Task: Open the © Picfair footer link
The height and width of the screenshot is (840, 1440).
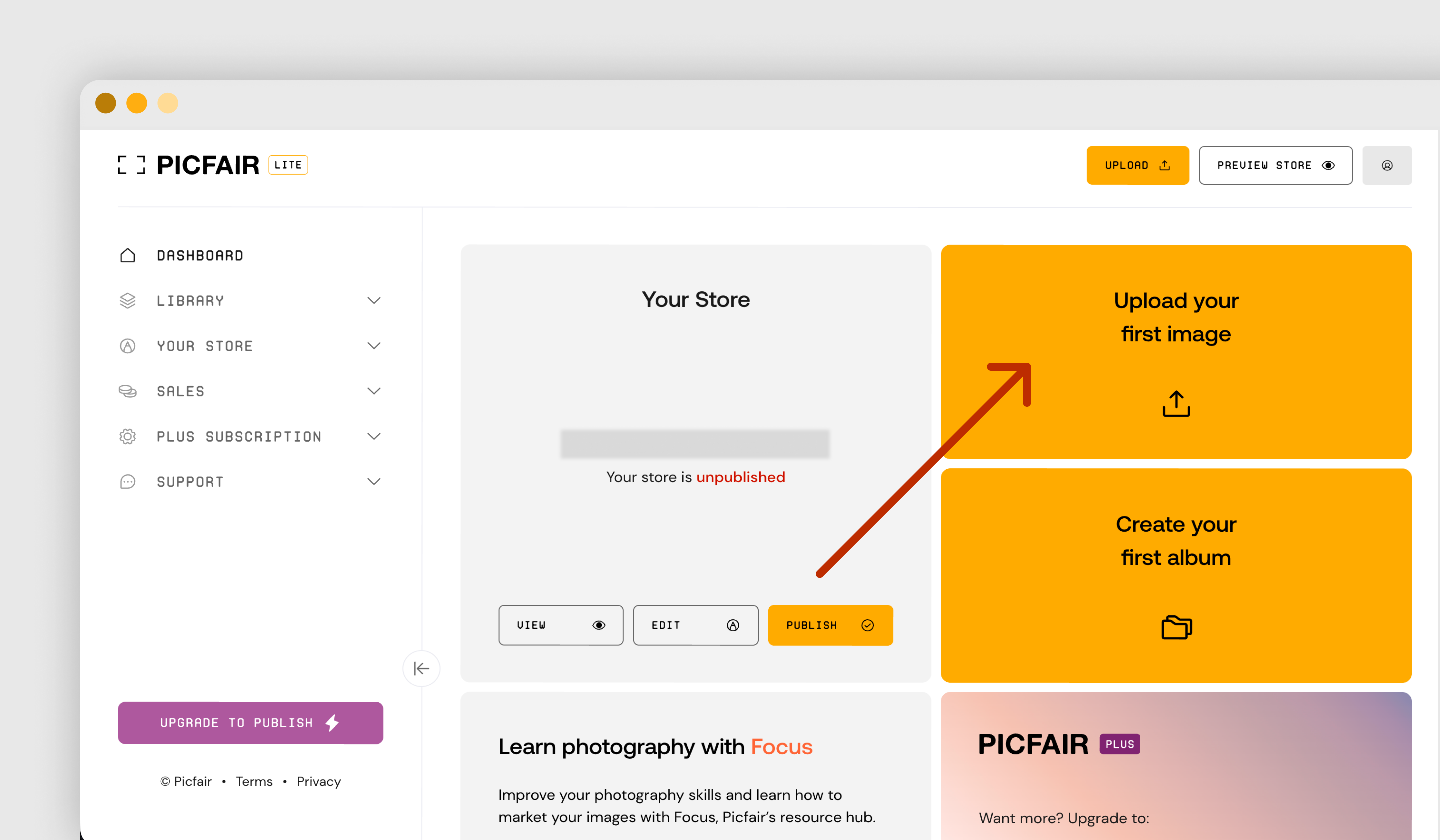Action: (185, 781)
